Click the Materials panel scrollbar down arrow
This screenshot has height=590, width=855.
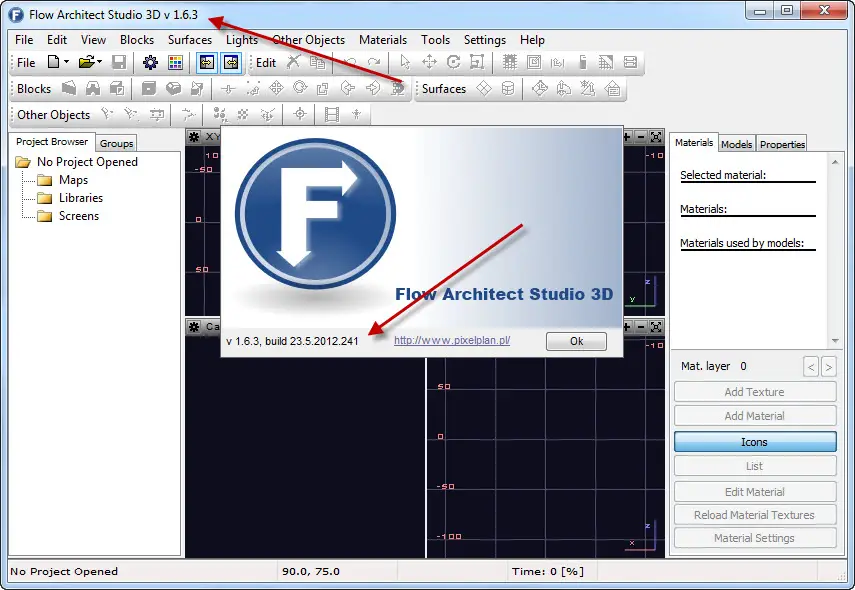tap(835, 341)
